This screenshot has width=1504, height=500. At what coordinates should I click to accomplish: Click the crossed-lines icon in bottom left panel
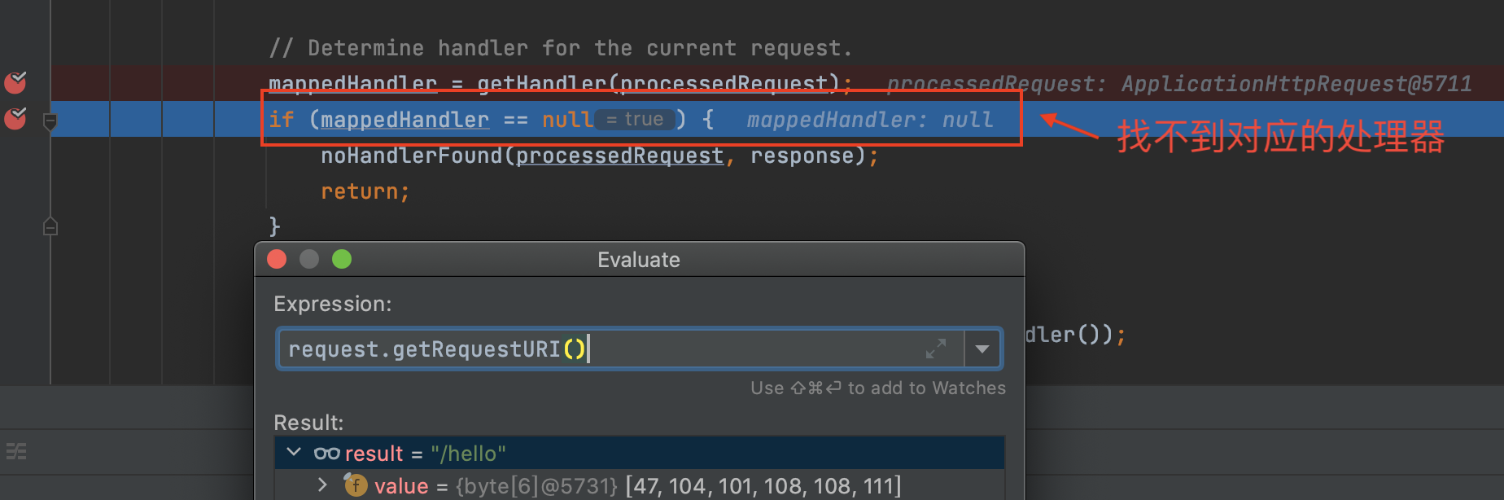coord(16,452)
